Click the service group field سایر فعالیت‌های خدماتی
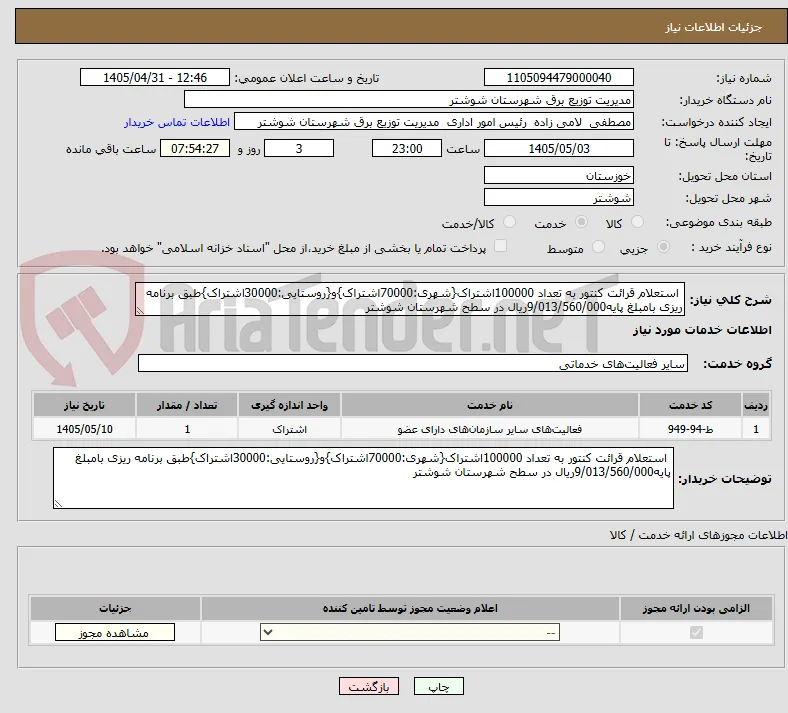The image size is (788, 713). pyautogui.click(x=413, y=363)
